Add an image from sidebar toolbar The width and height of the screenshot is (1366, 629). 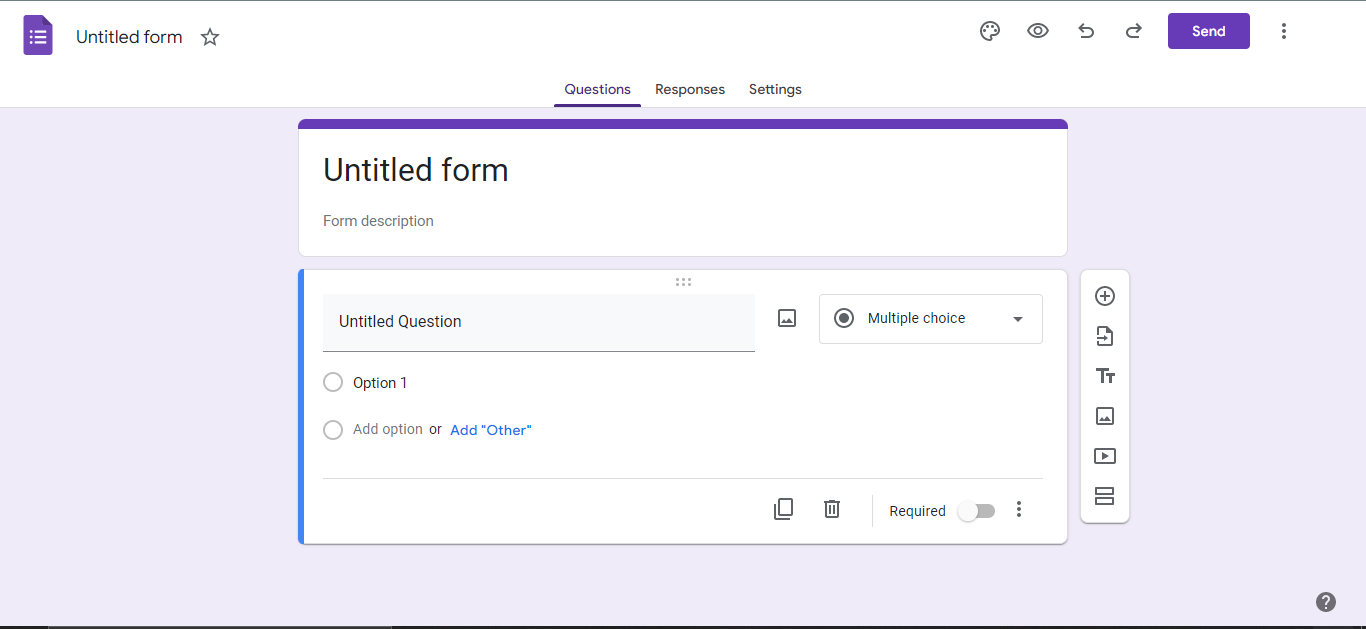pos(1105,416)
